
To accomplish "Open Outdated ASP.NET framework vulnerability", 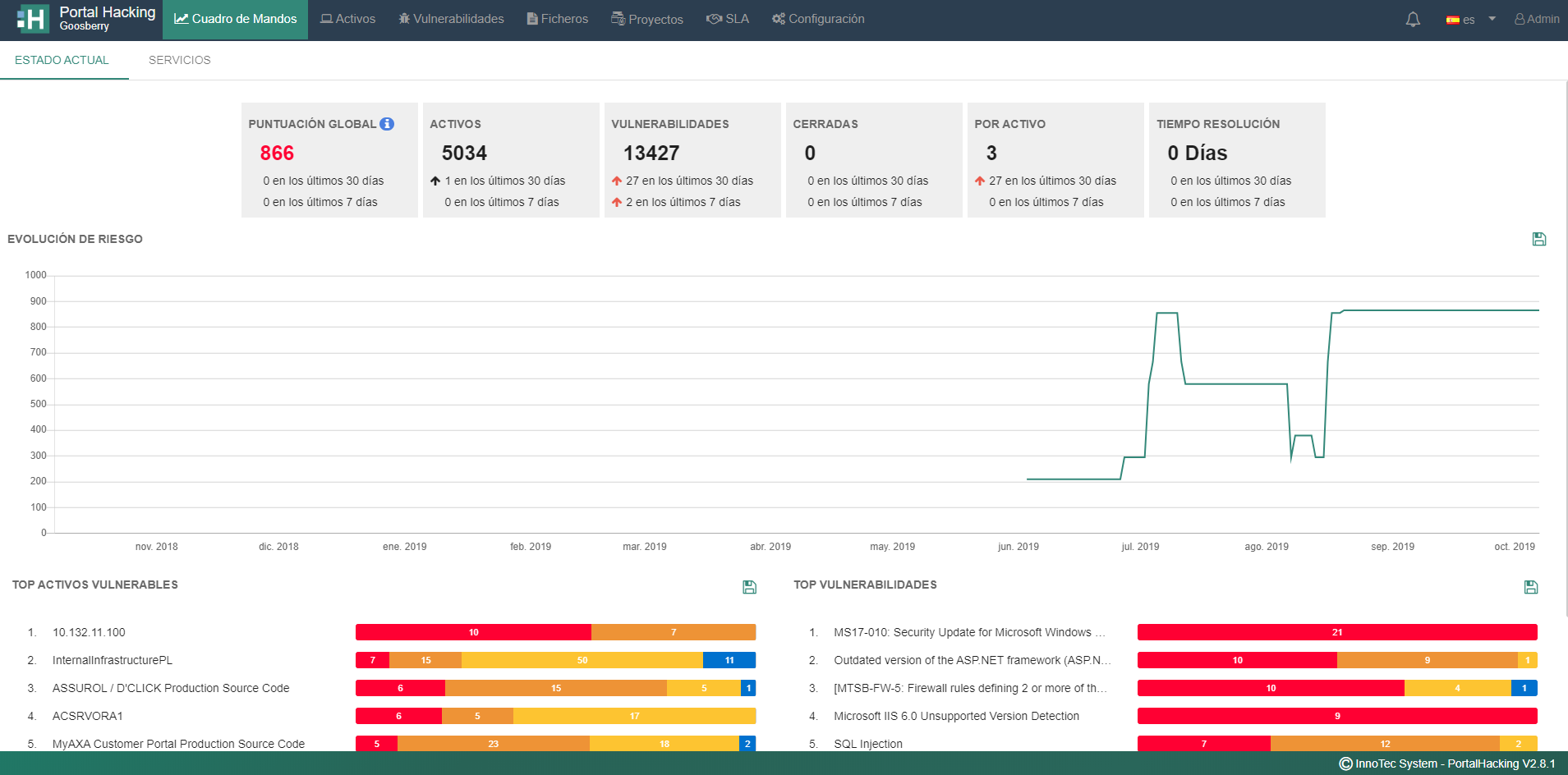I will tap(972, 660).
